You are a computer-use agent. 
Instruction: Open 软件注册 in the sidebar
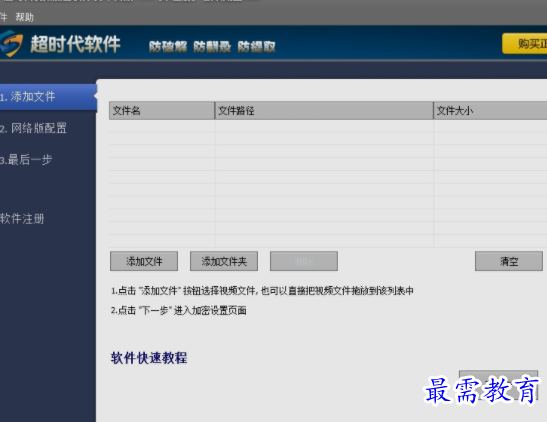click(x=22, y=219)
